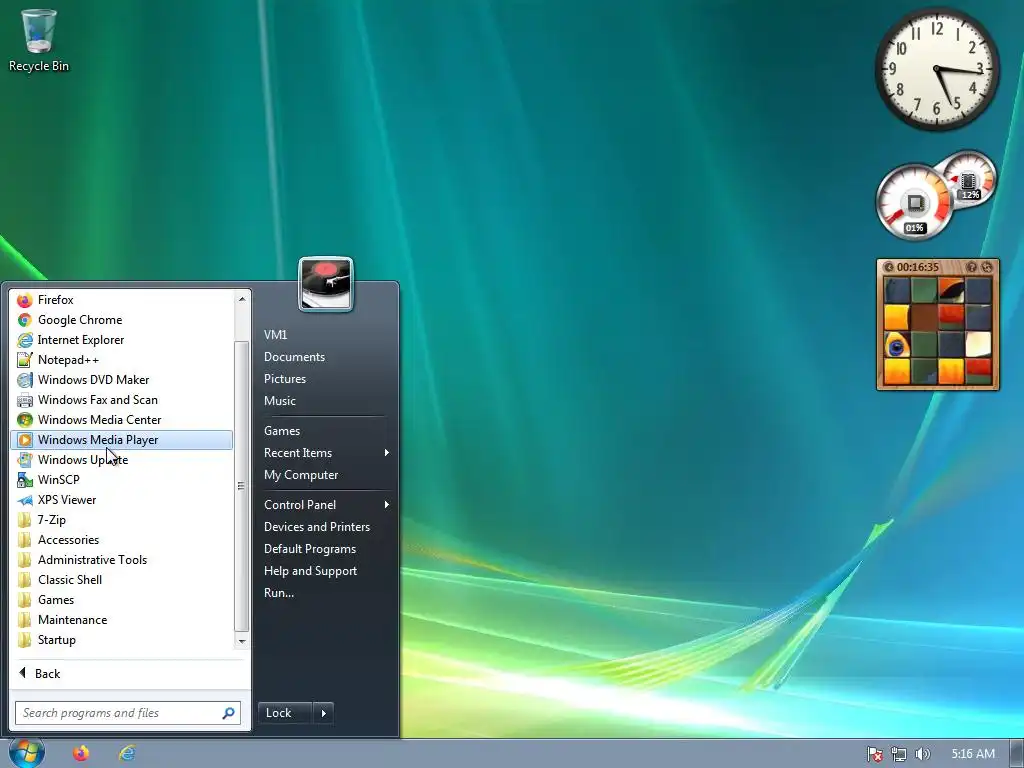Click the CPU meter gadget
This screenshot has height=768, width=1024.
click(x=915, y=202)
